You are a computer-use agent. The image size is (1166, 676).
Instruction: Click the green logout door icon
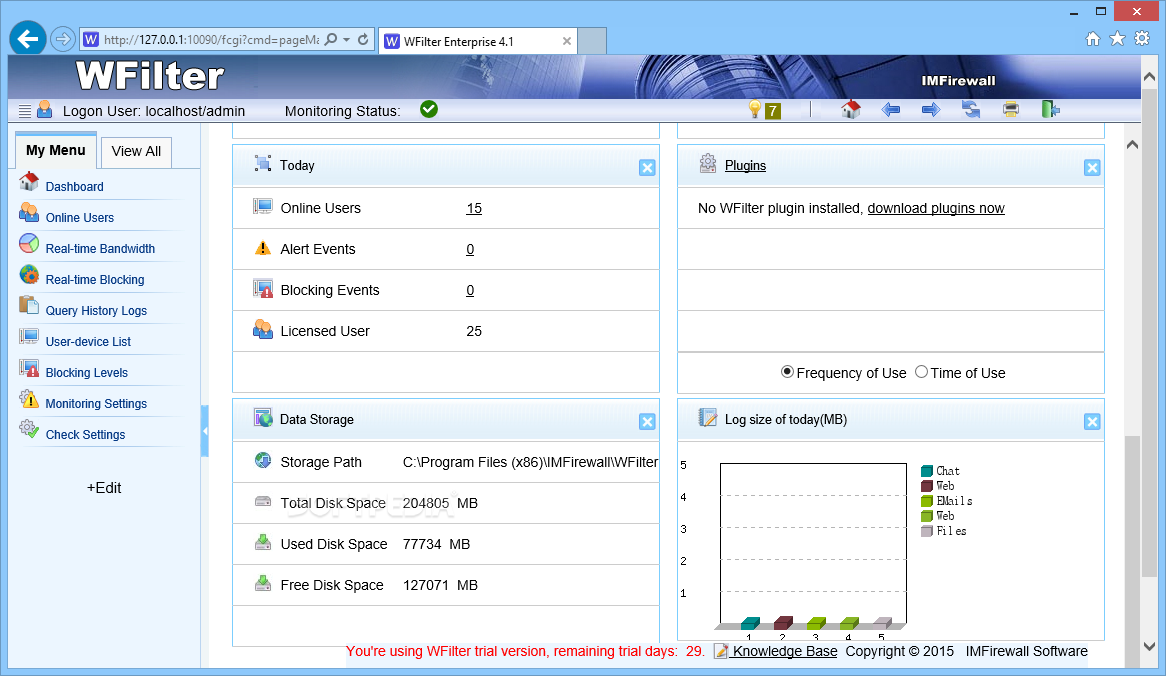click(x=1050, y=109)
